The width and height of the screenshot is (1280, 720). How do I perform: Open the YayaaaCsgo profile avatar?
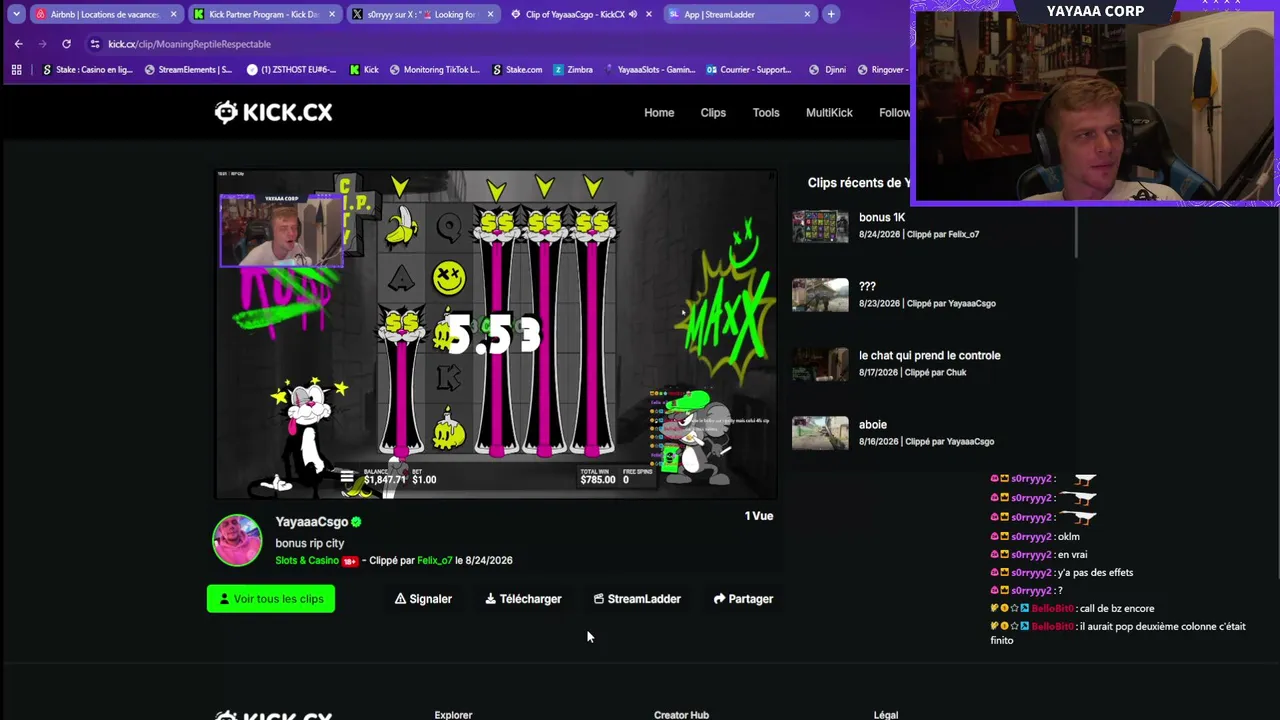[x=237, y=540]
